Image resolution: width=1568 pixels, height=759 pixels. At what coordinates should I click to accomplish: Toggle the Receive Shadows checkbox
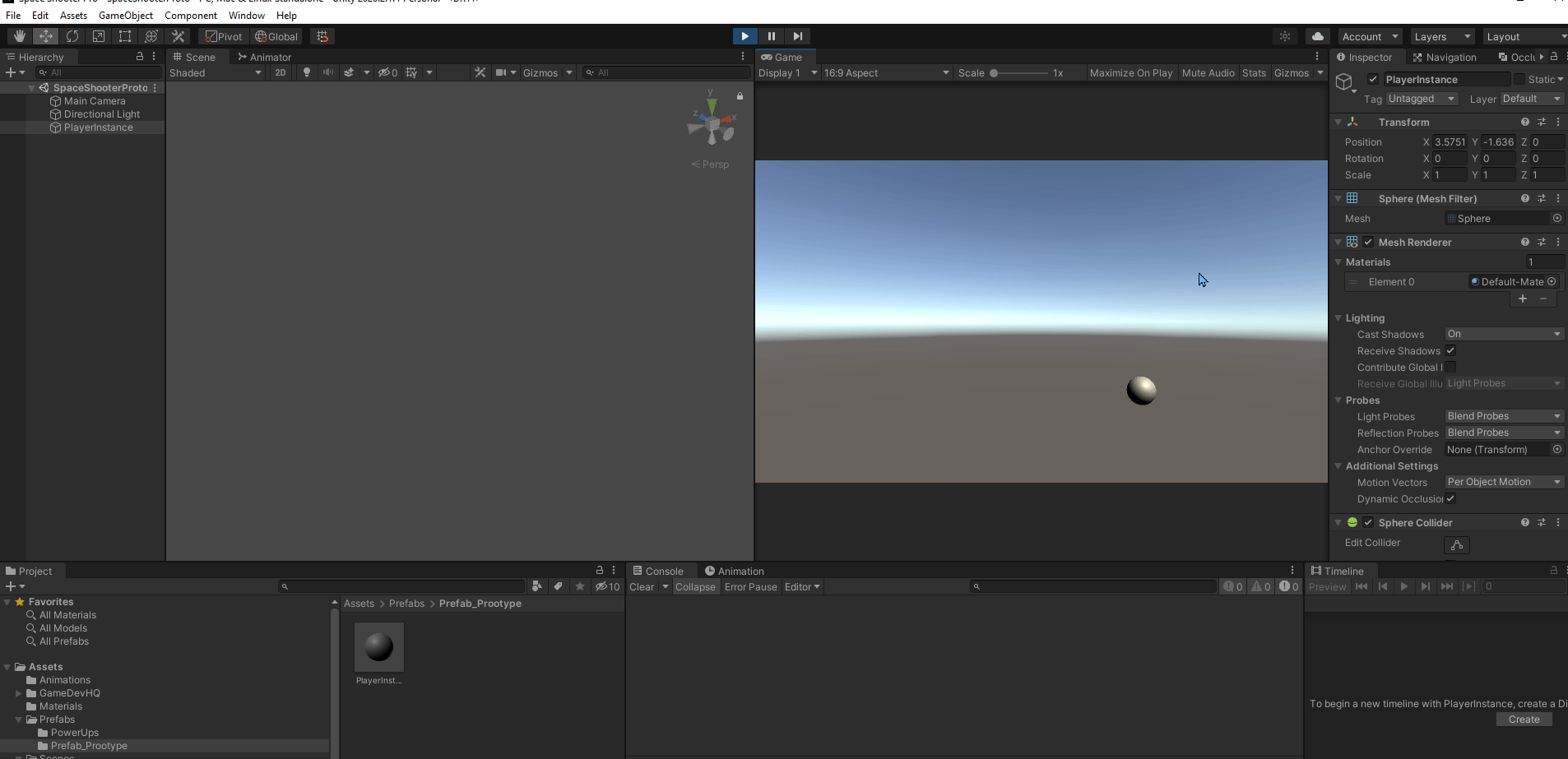coord(1450,350)
